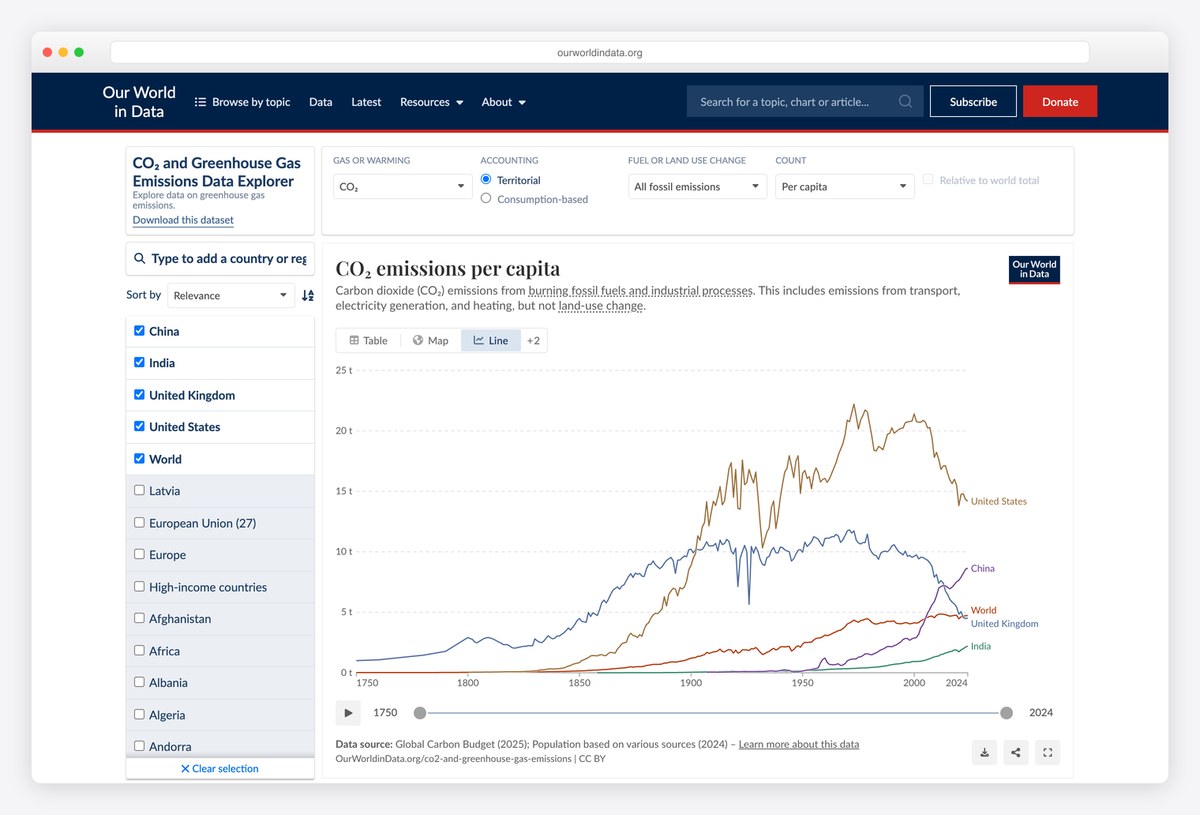1200x815 pixels.
Task: Open the Download this dataset link
Action: [183, 220]
